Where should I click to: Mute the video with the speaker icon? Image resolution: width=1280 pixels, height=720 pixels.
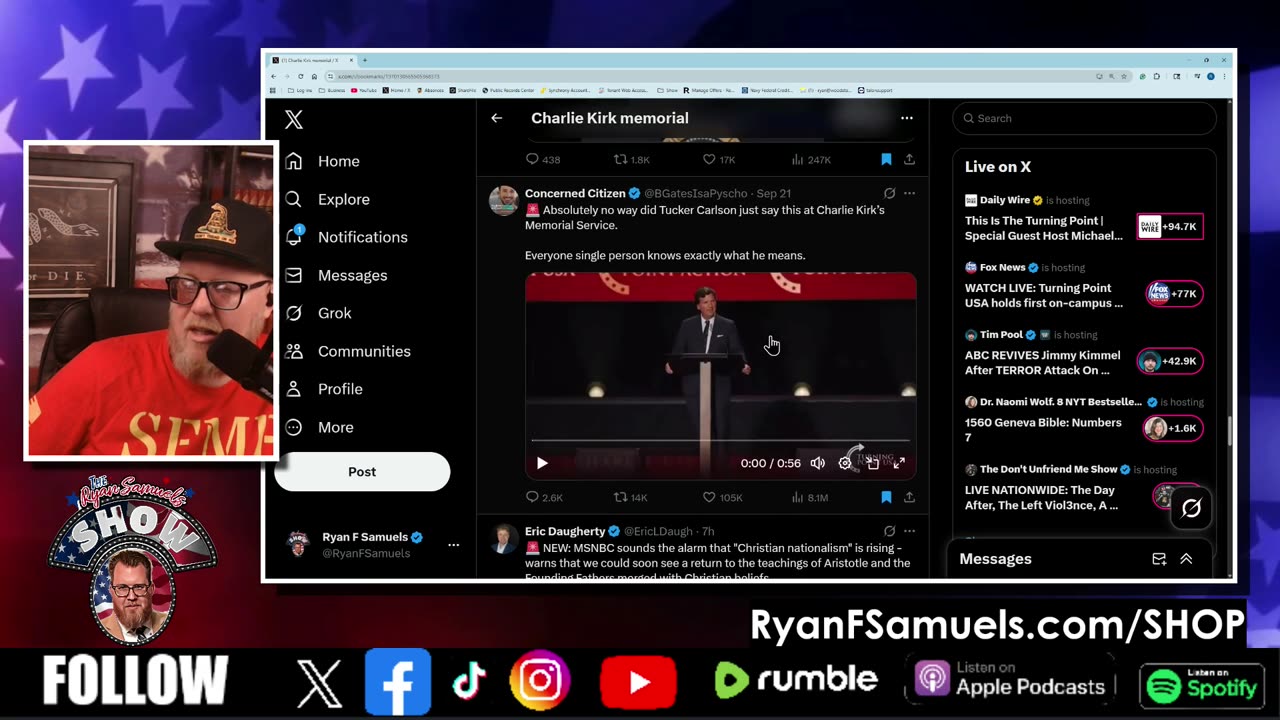(x=817, y=463)
